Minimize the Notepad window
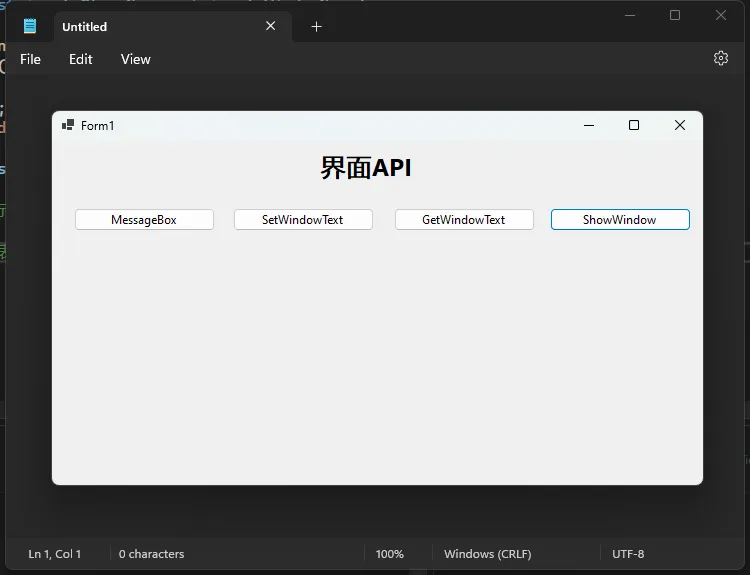Viewport: 750px width, 575px height. pyautogui.click(x=630, y=15)
